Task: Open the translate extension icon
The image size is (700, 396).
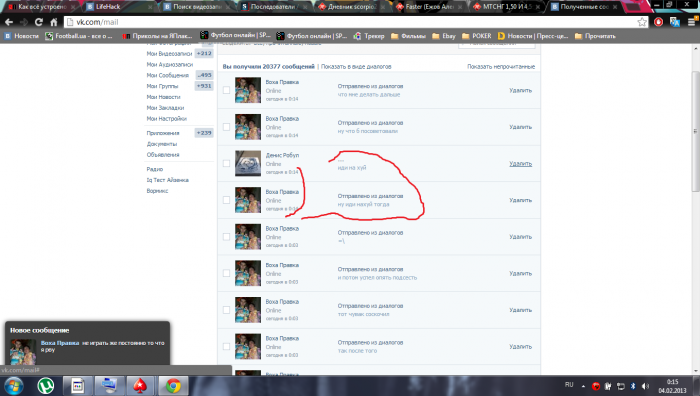Action: point(675,22)
